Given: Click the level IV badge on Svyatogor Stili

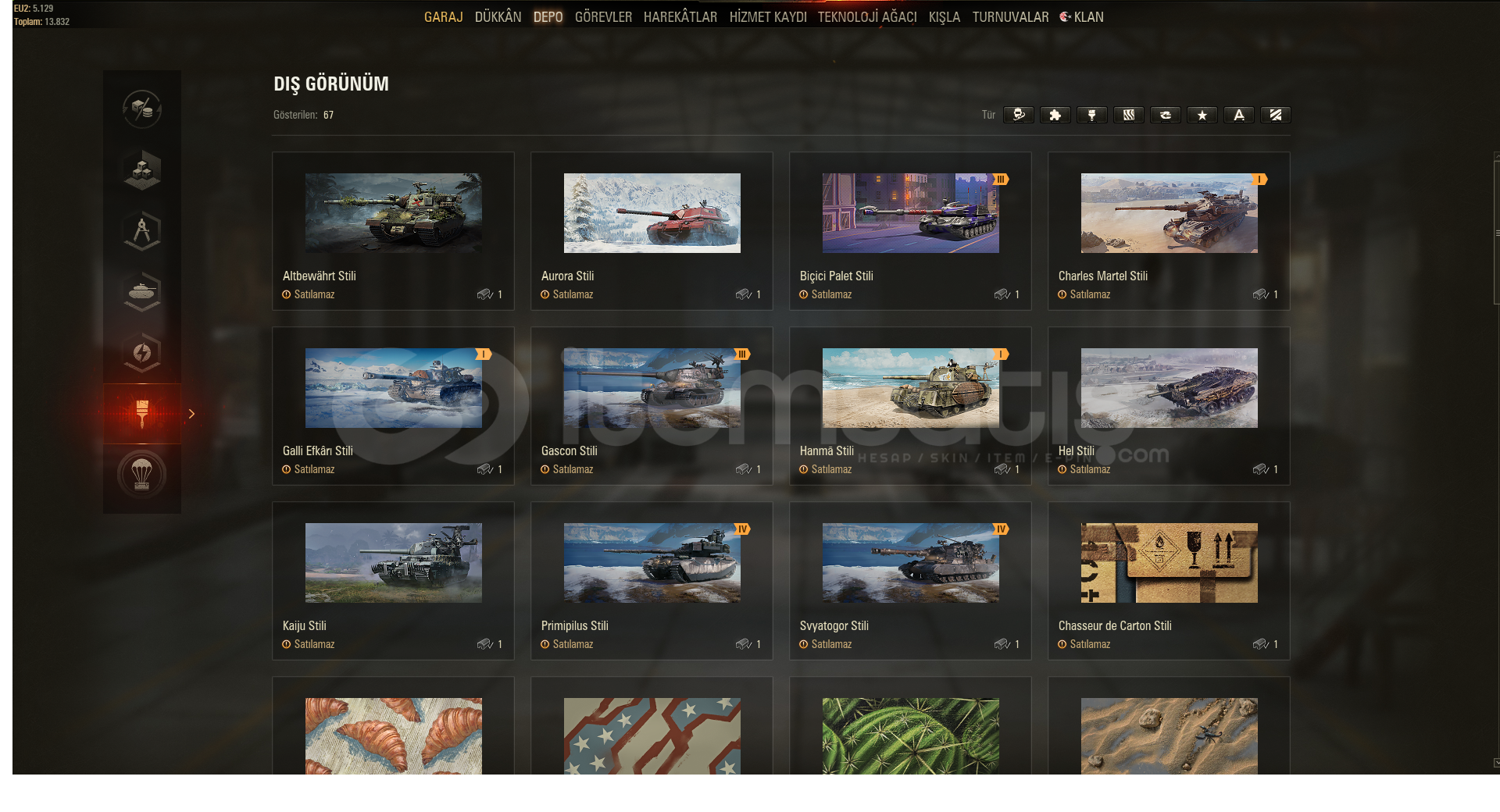Looking at the screenshot, I should (1001, 529).
